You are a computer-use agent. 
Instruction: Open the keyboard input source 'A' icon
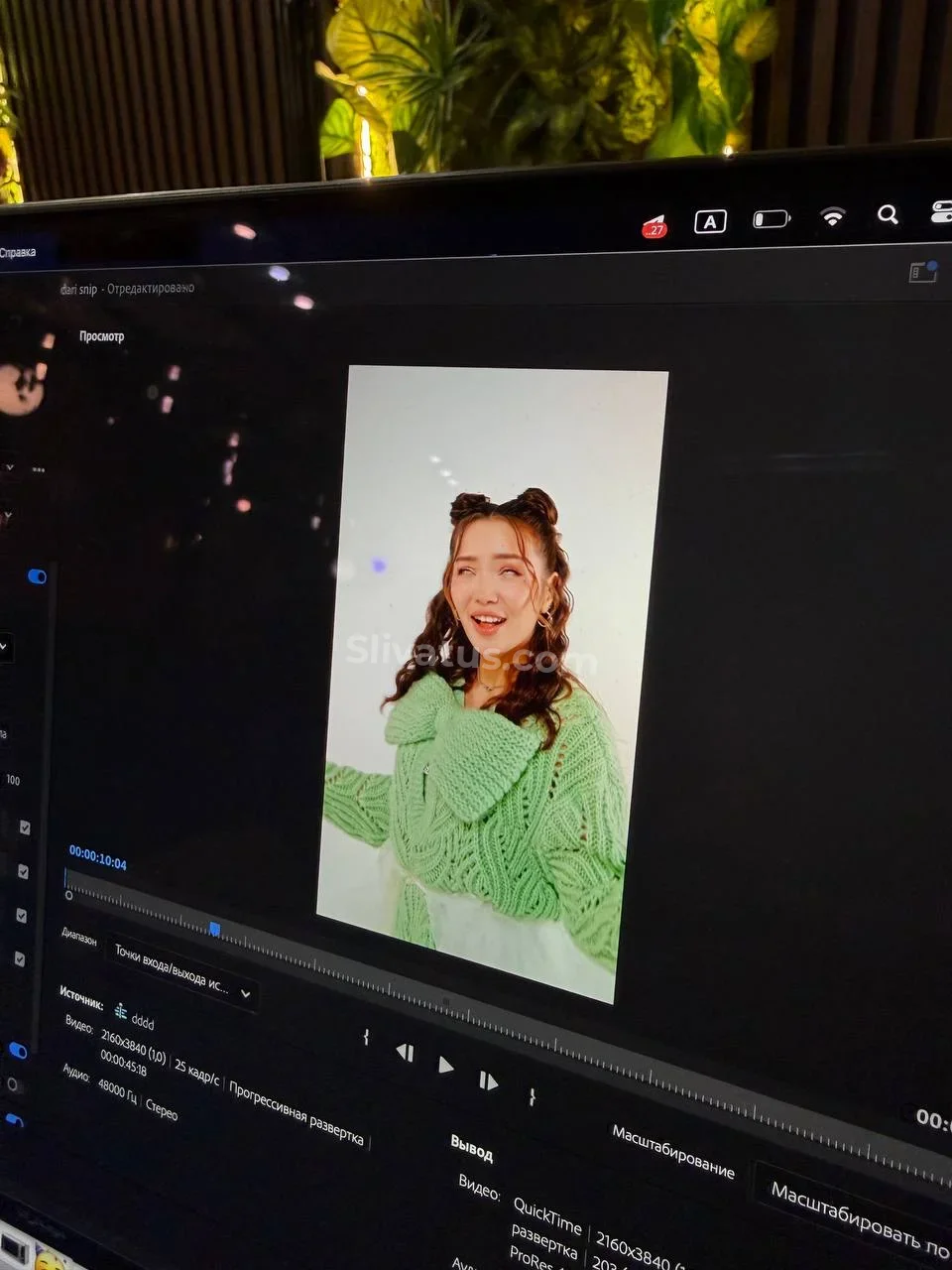coord(710,221)
